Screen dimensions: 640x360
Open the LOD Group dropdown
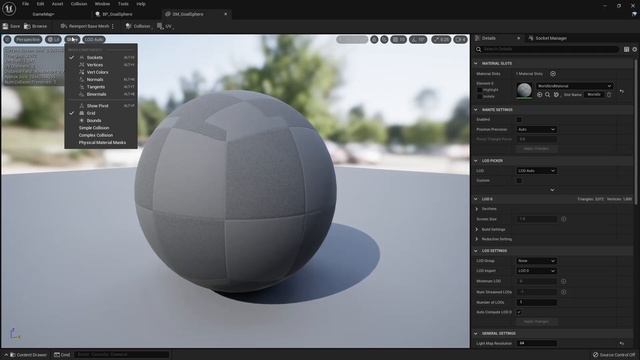[536, 261]
